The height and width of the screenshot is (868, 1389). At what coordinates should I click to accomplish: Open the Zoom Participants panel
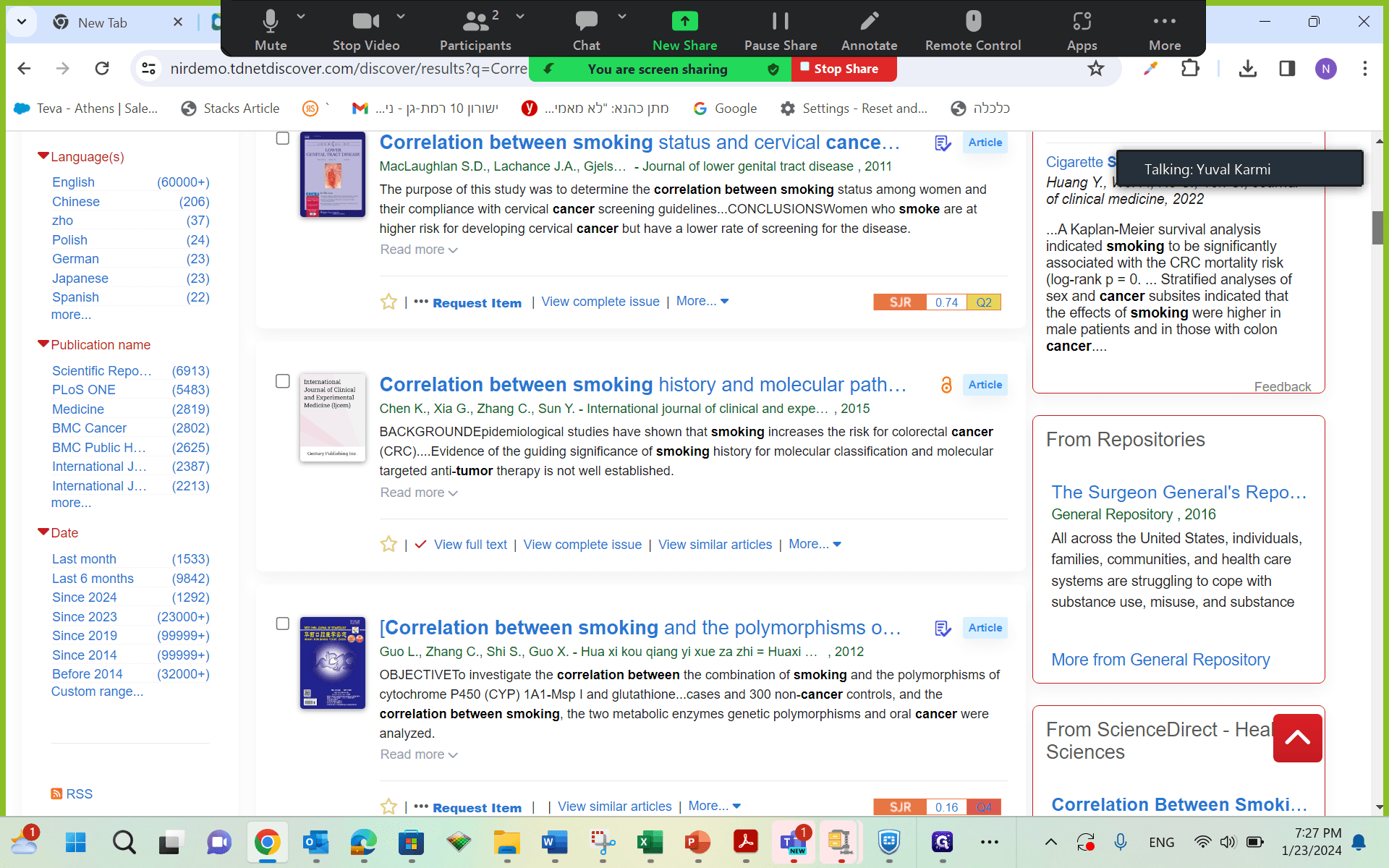(x=475, y=30)
